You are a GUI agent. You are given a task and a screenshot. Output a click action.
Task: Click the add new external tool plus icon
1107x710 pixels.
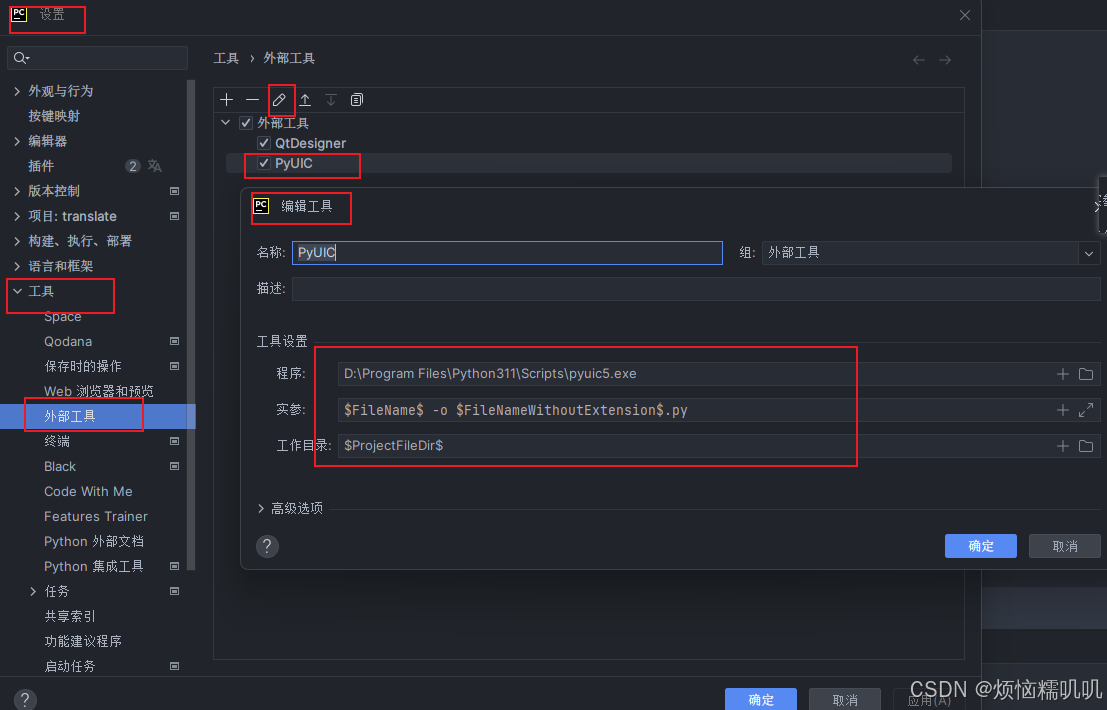pyautogui.click(x=226, y=99)
